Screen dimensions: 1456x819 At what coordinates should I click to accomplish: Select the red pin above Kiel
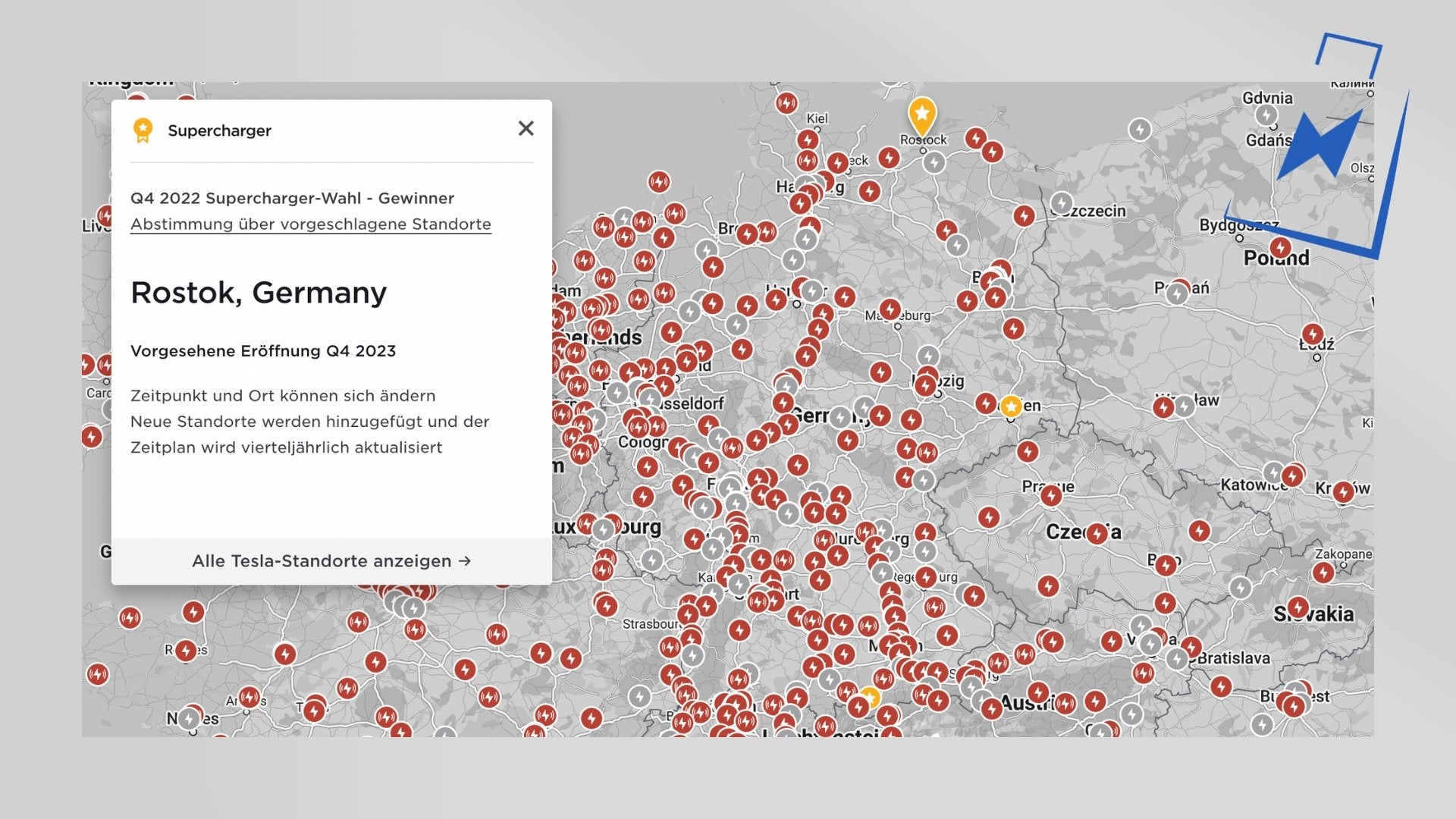786,102
